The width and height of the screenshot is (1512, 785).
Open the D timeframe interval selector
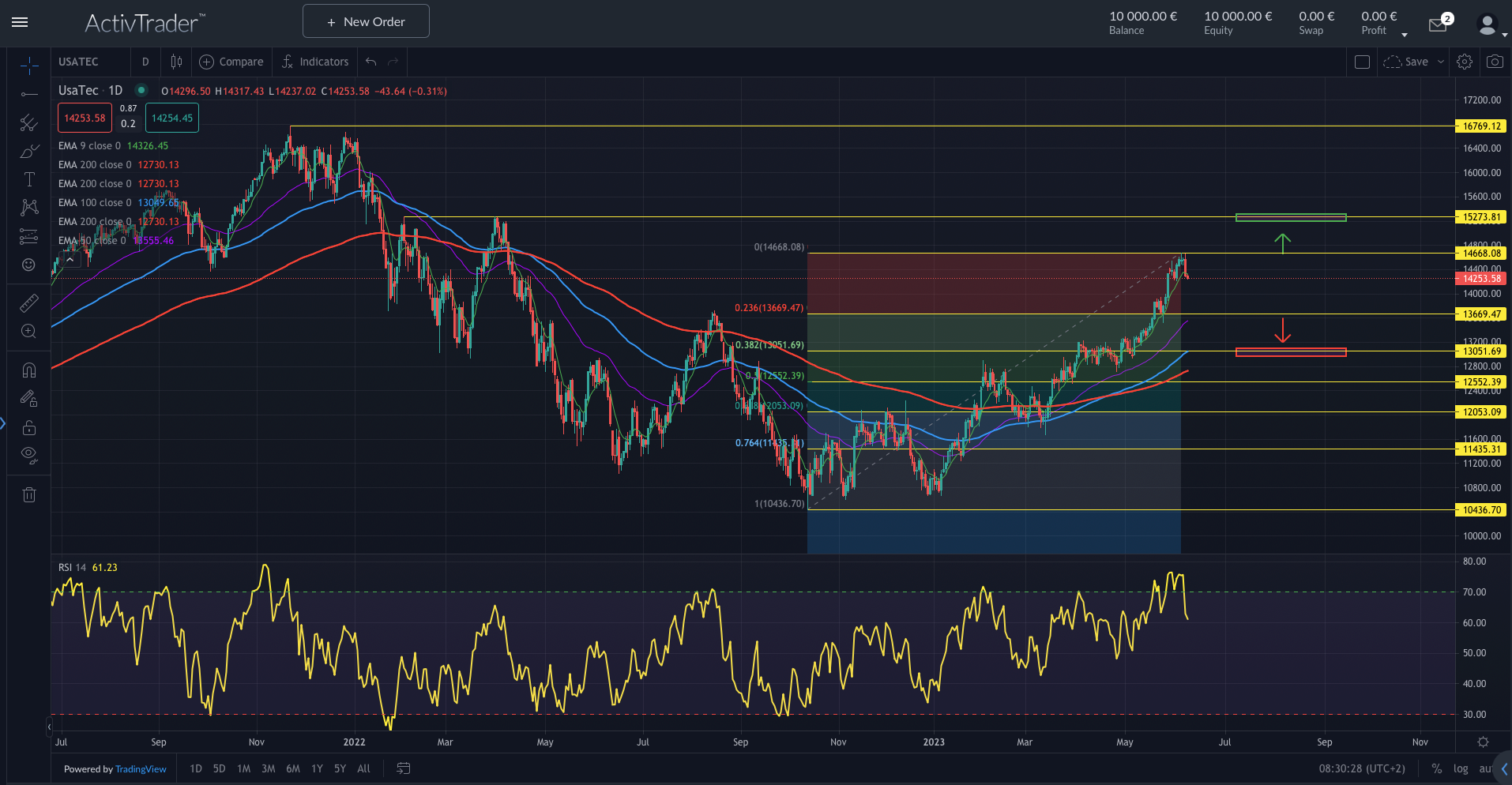(145, 62)
